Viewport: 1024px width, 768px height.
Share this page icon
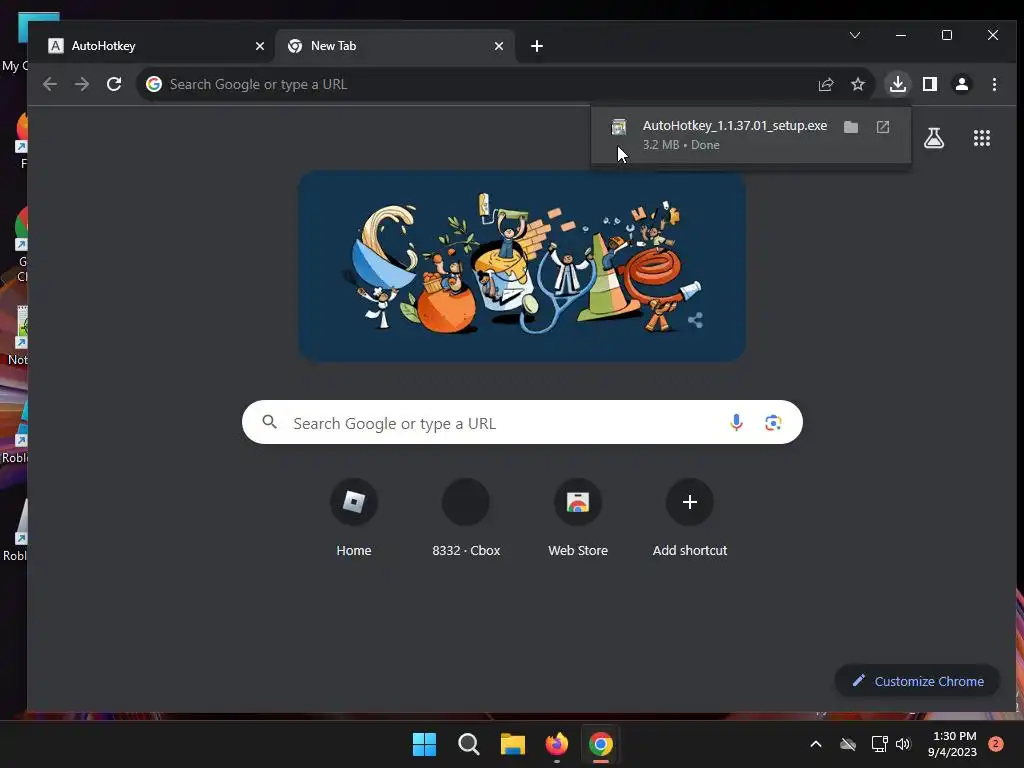[825, 84]
